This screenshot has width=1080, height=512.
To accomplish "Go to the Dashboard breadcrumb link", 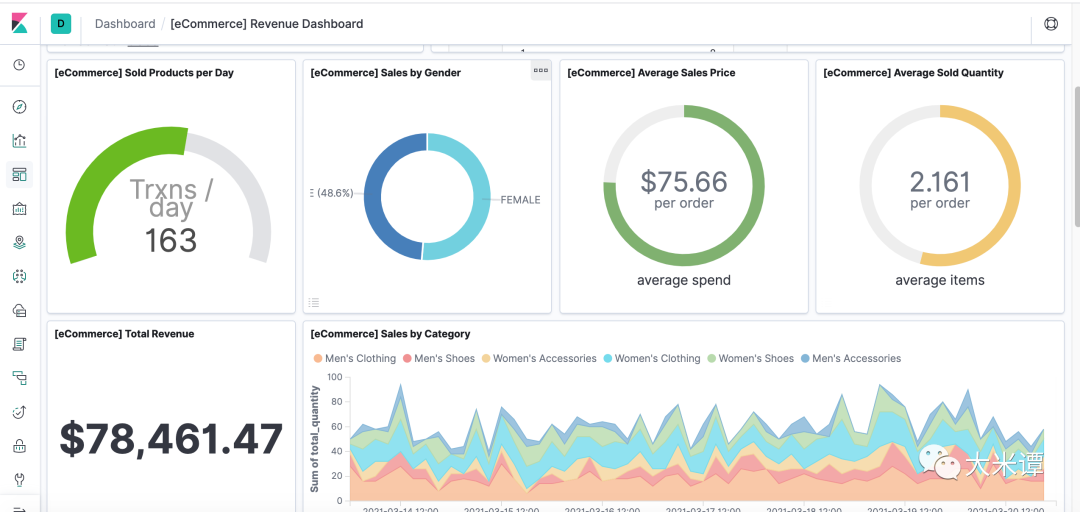I will coord(125,23).
